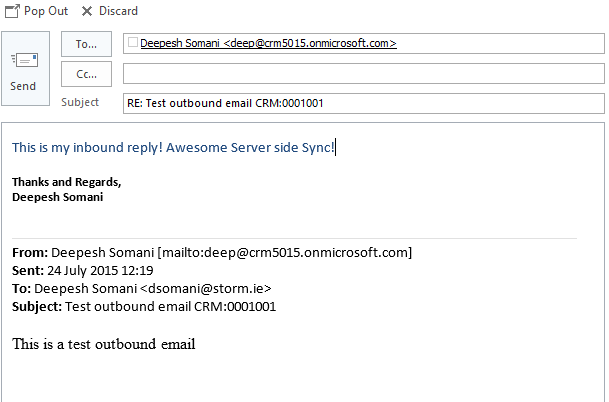Click the Send envelope icon
The height and width of the screenshot is (402, 609).
pos(23,60)
